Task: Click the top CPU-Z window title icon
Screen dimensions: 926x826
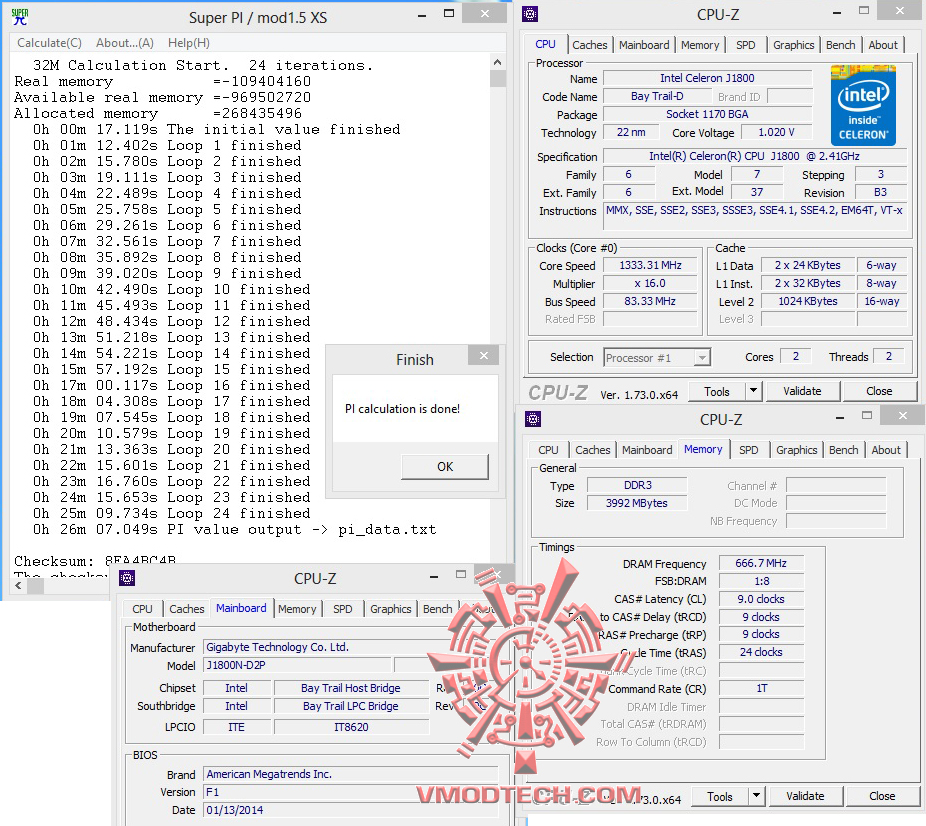Action: coord(530,14)
